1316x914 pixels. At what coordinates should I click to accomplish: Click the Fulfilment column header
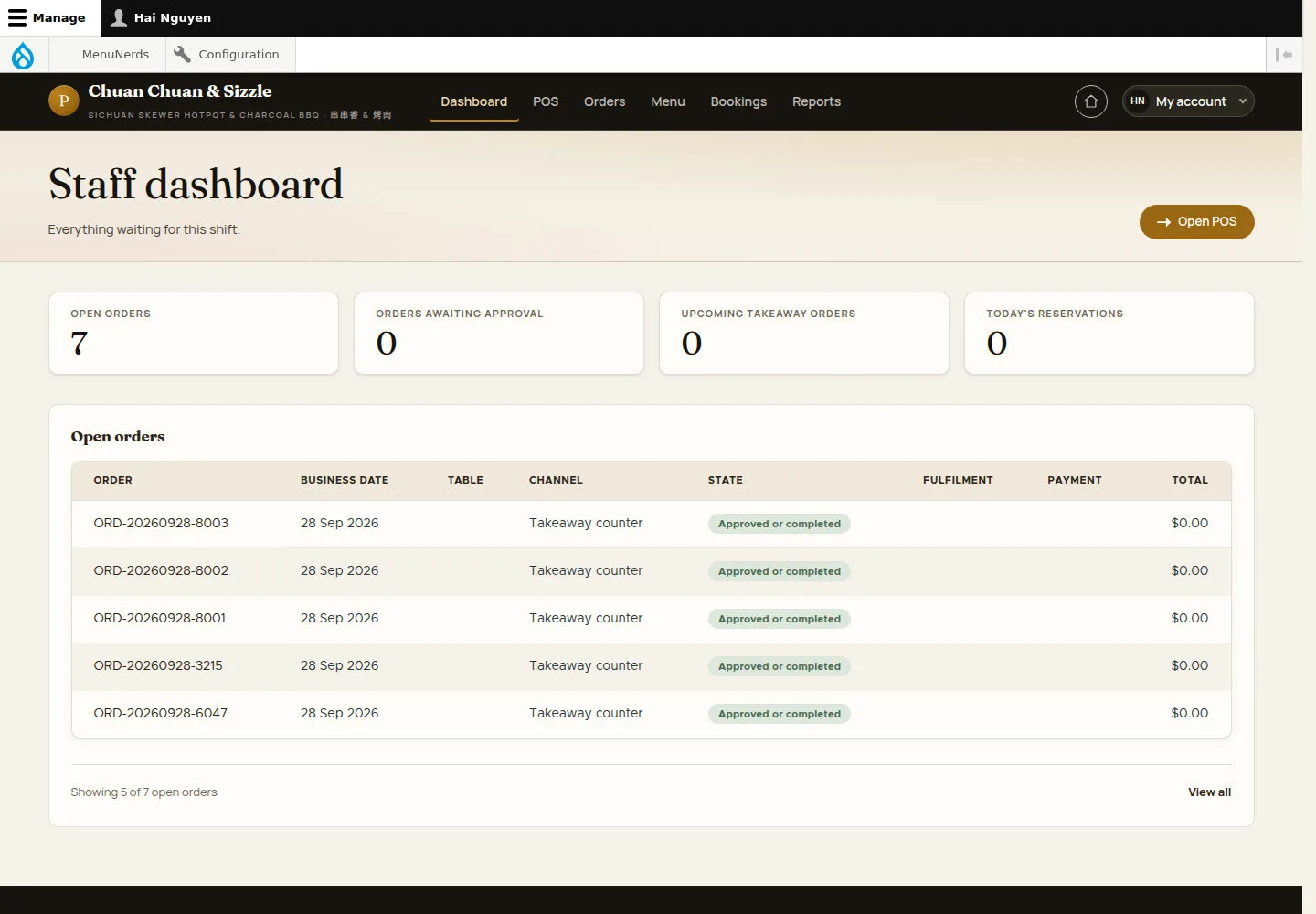point(958,480)
